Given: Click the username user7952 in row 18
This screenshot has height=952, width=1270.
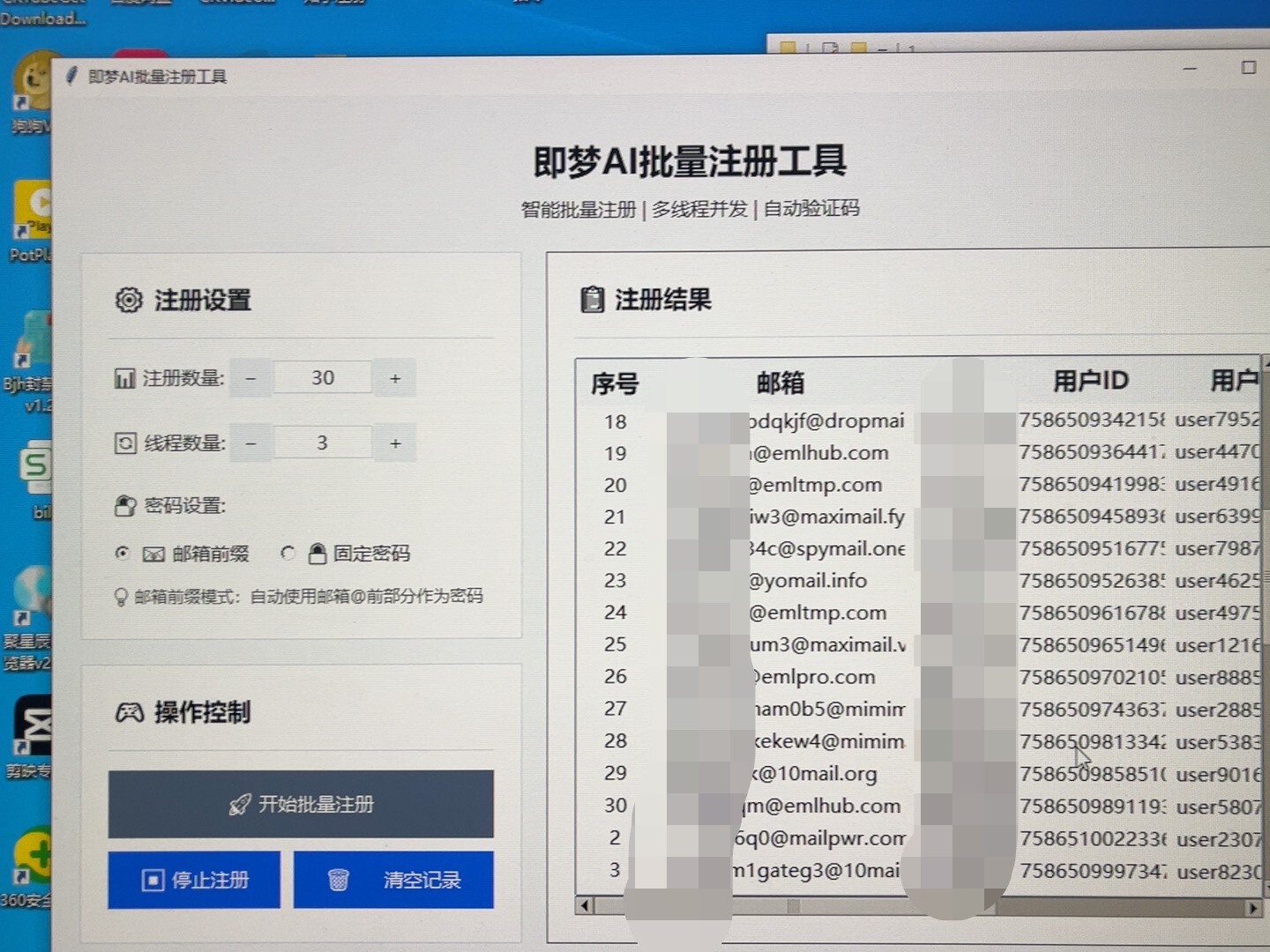Looking at the screenshot, I should (1217, 420).
